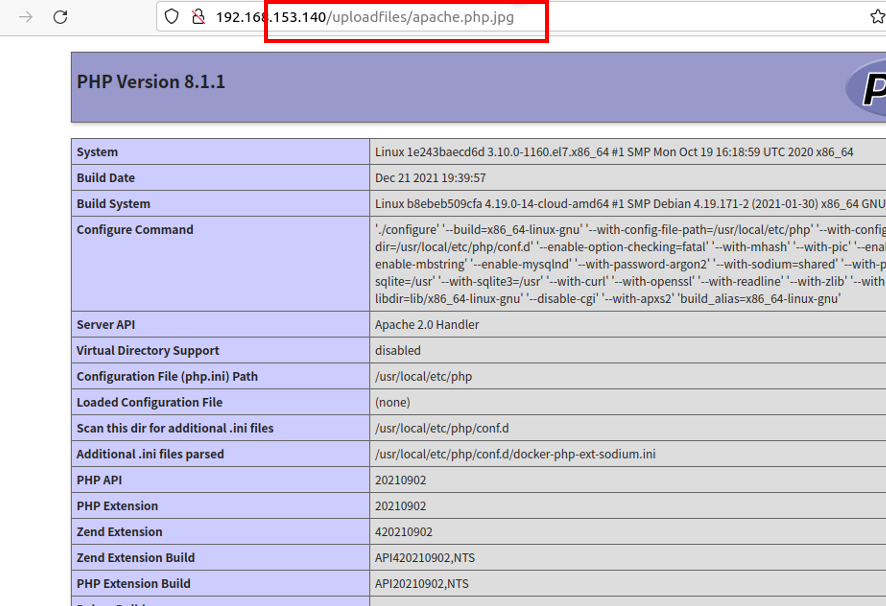The image size is (886, 606).
Task: Click the insecure connection padlock icon
Action: [197, 17]
